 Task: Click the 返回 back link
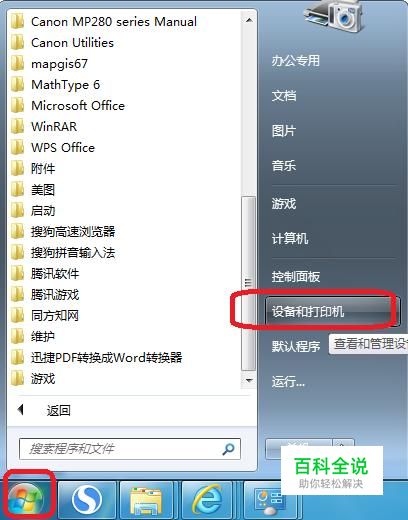click(58, 410)
